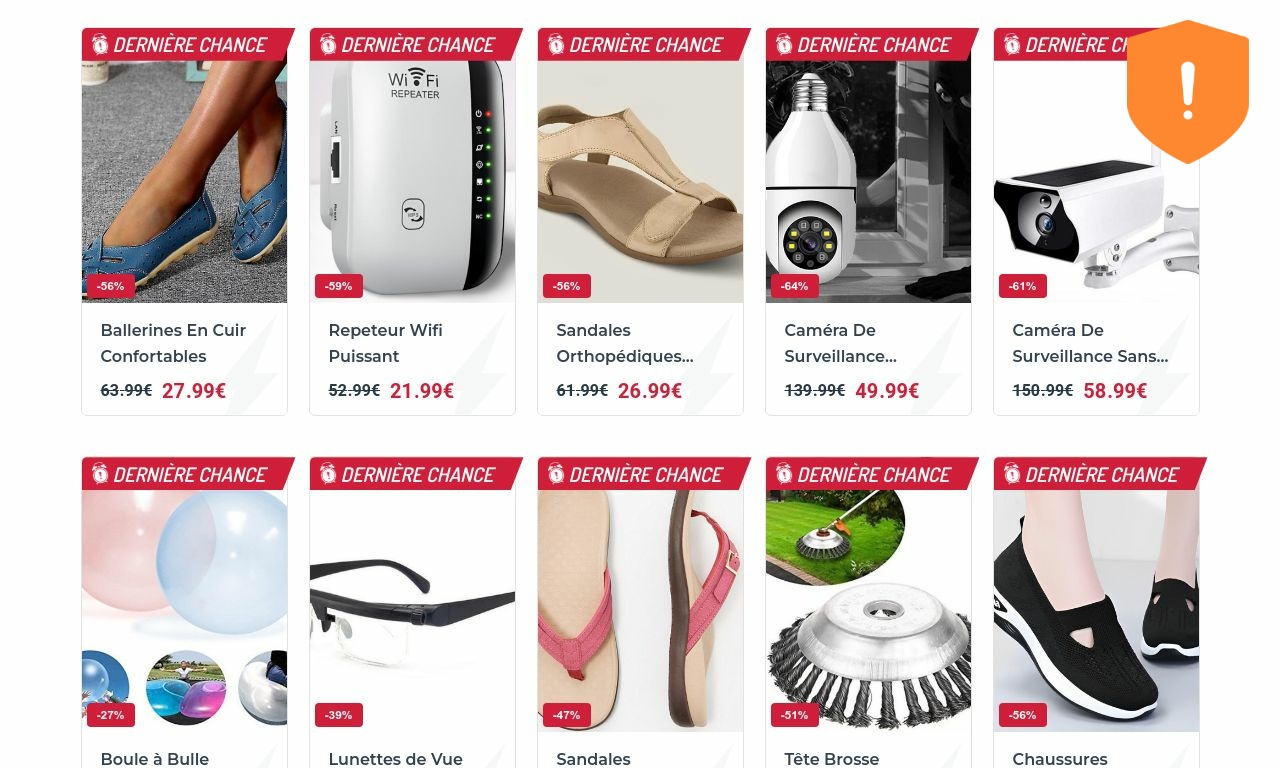Open the black mesh shoes product image
Screen dimensions: 1280x768
click(1096, 611)
